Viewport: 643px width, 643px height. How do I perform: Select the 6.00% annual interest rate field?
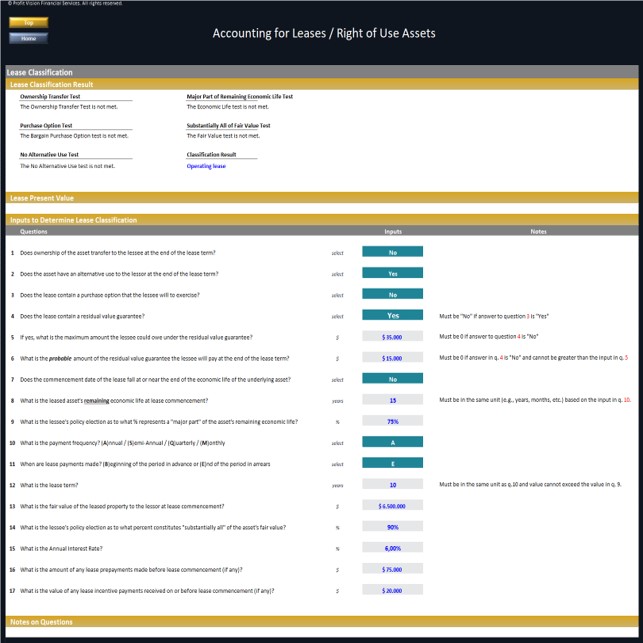pyautogui.click(x=392, y=547)
